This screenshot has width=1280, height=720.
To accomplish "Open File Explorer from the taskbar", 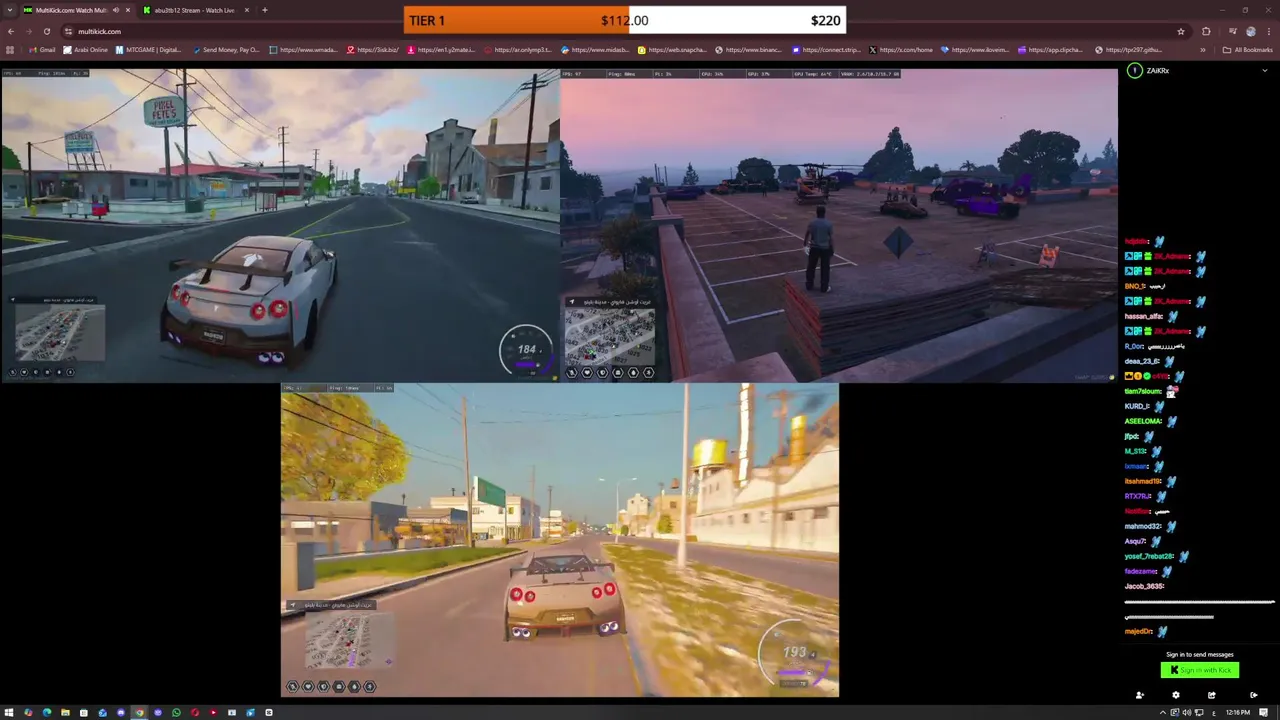I will [65, 712].
